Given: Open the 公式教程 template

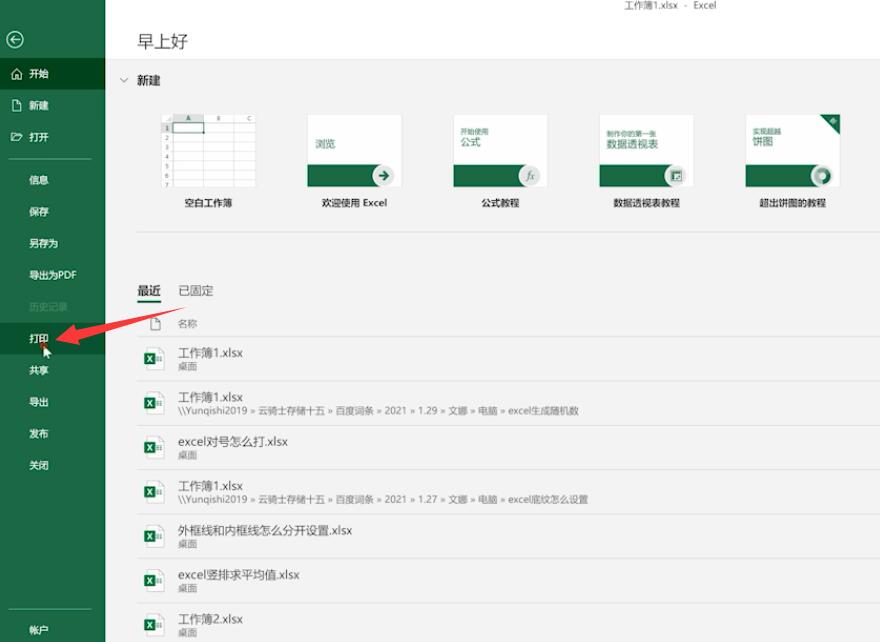Looking at the screenshot, I should pyautogui.click(x=500, y=162).
